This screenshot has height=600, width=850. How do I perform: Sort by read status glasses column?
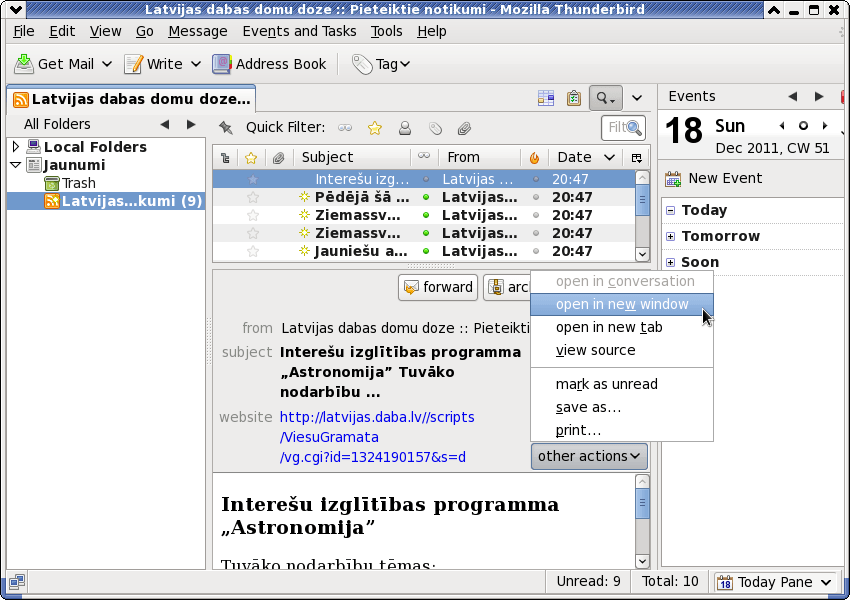pyautogui.click(x=424, y=157)
